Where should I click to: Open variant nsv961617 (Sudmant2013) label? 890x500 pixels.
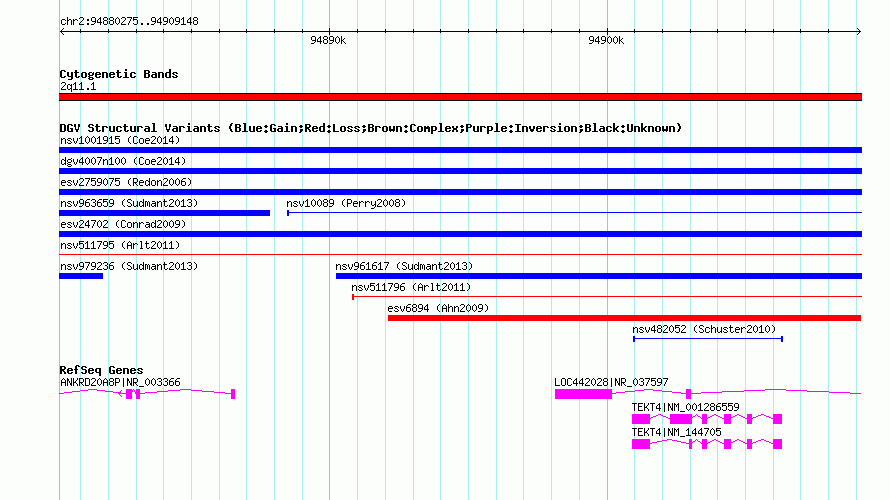coord(404,266)
